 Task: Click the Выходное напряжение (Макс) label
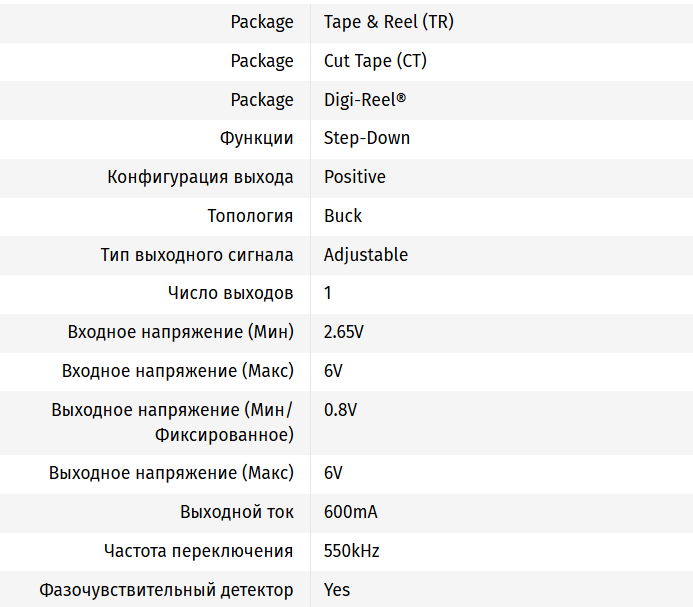[x=171, y=473]
